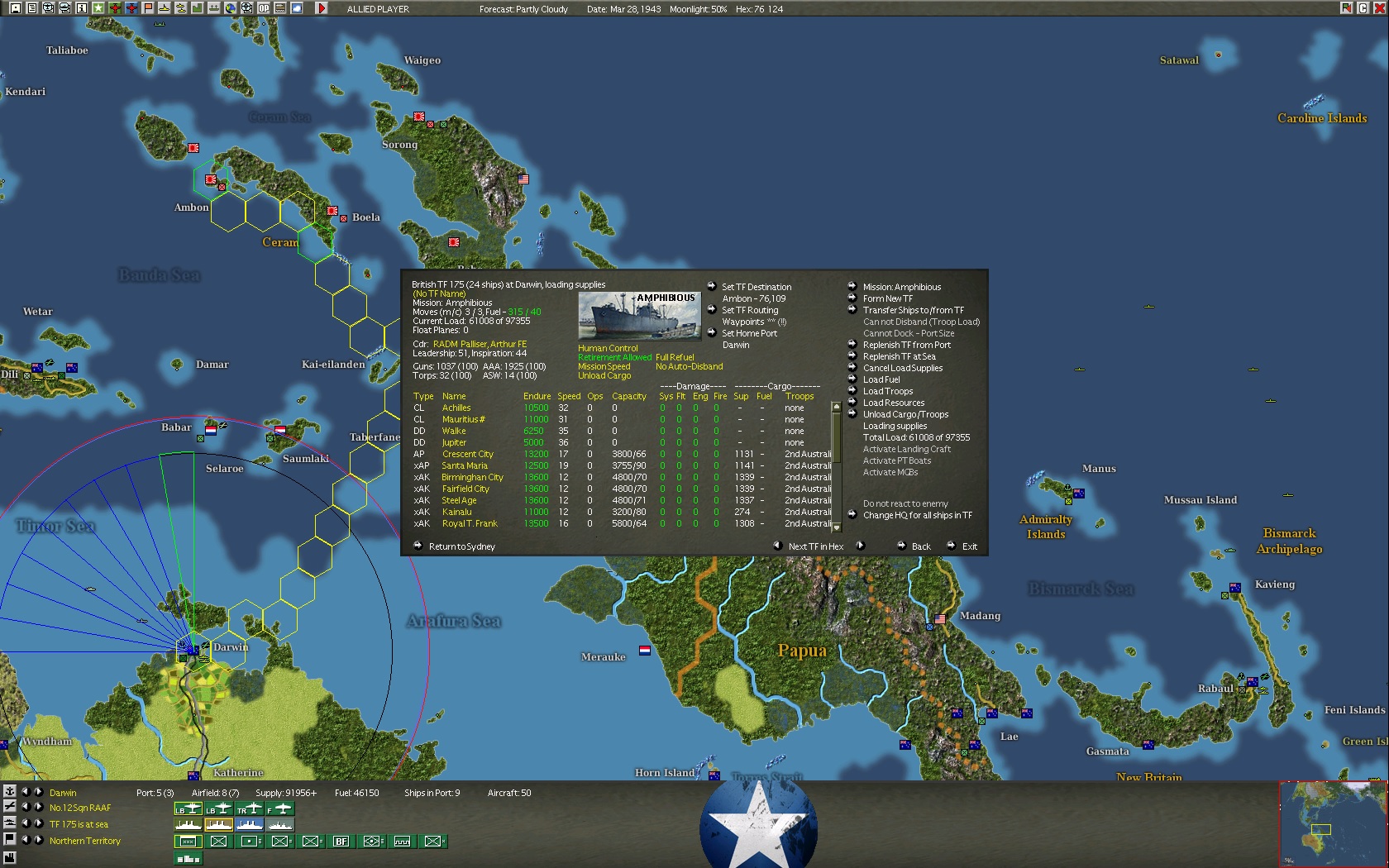Select Replenish TF from Port option
Viewport: 1389px width, 868px height.
(906, 345)
